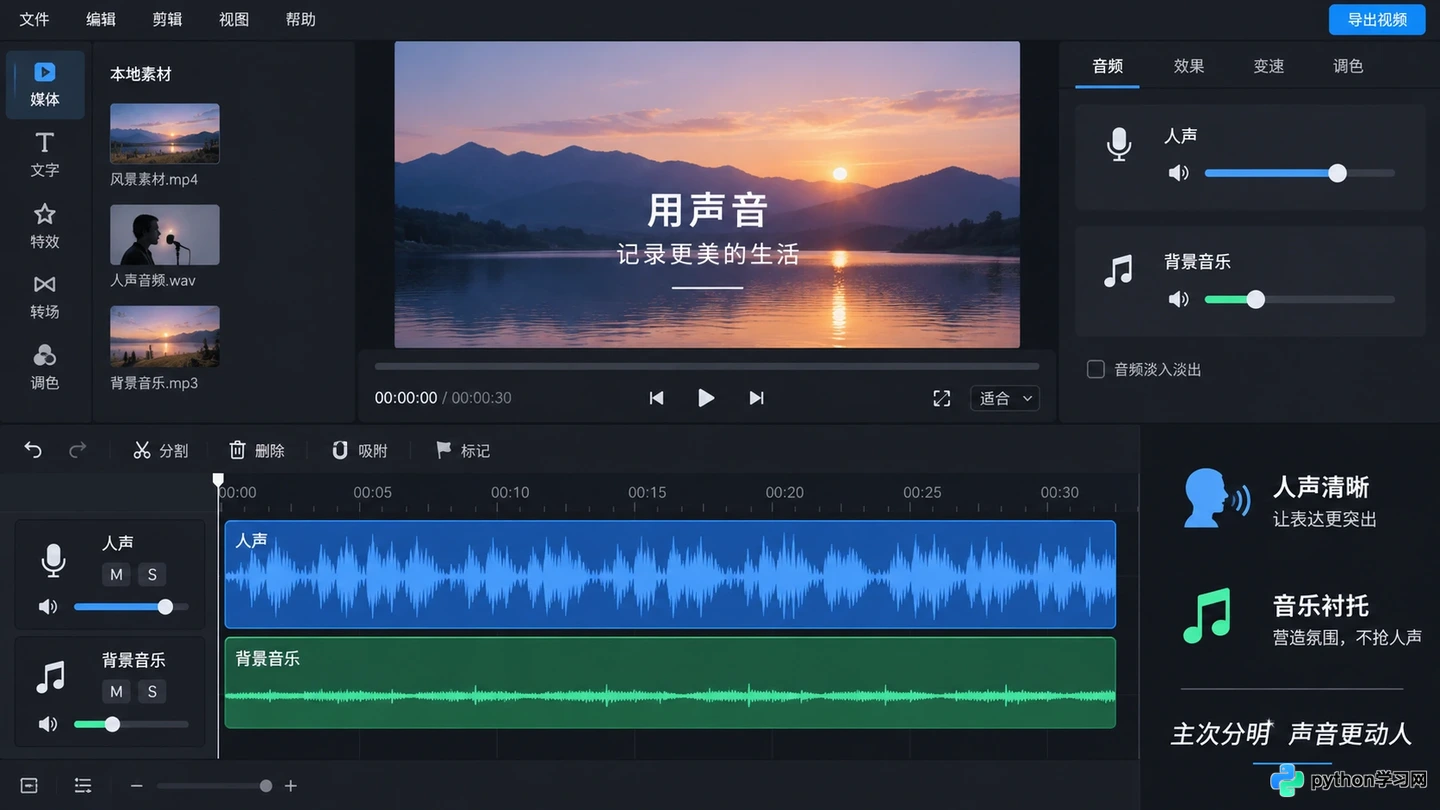Open the 调色 sidebar color panel
Viewport: 1440px width, 810px height.
coord(45,368)
